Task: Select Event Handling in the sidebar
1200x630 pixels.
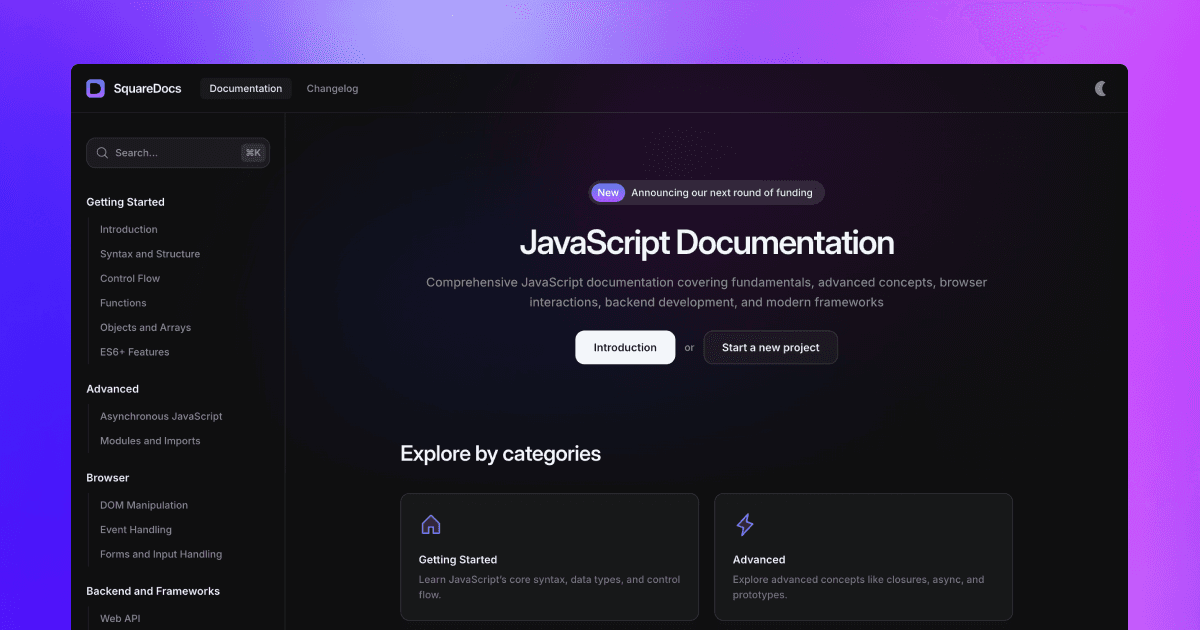Action: [135, 529]
